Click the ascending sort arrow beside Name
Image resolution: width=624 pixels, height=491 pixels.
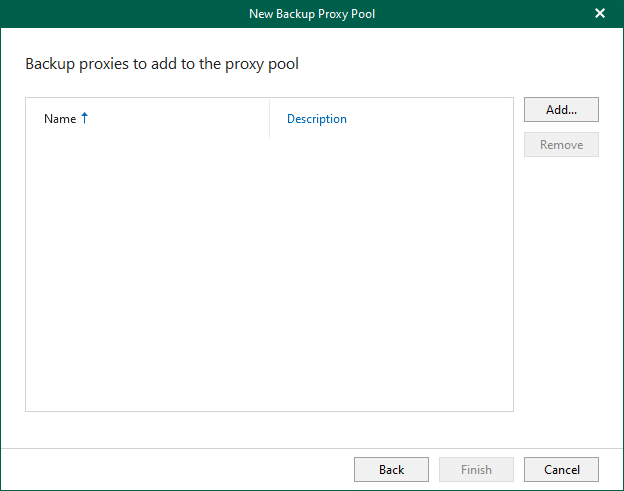pyautogui.click(x=85, y=118)
